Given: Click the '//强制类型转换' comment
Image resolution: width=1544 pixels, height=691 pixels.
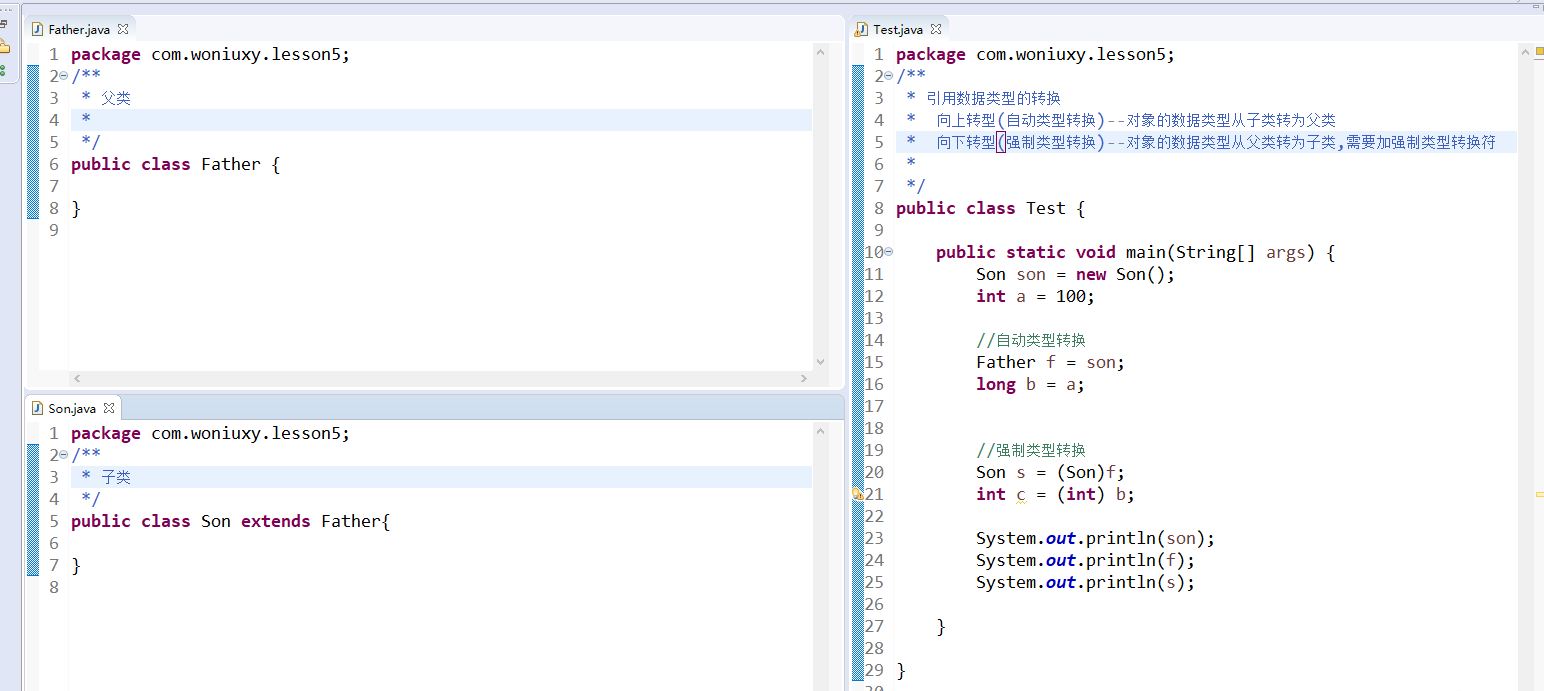Looking at the screenshot, I should pyautogui.click(x=1031, y=450).
